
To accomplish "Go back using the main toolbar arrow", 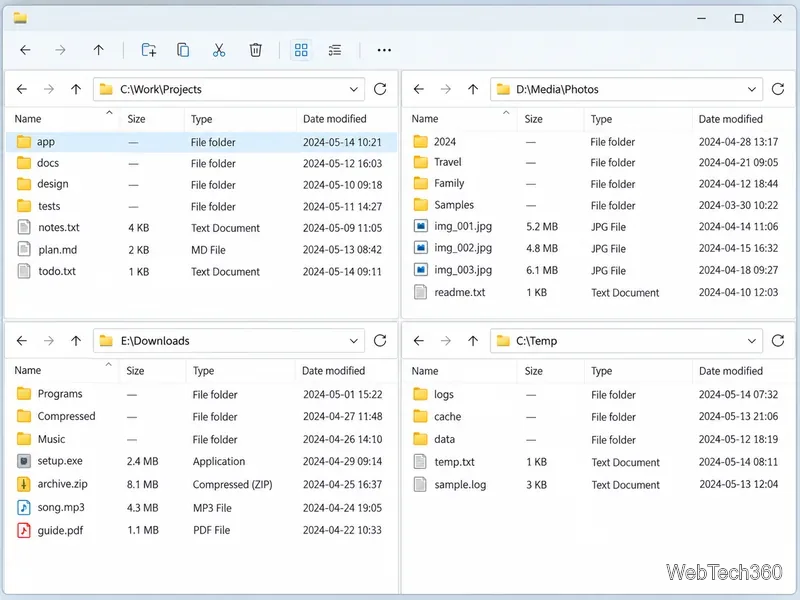I will click(25, 50).
